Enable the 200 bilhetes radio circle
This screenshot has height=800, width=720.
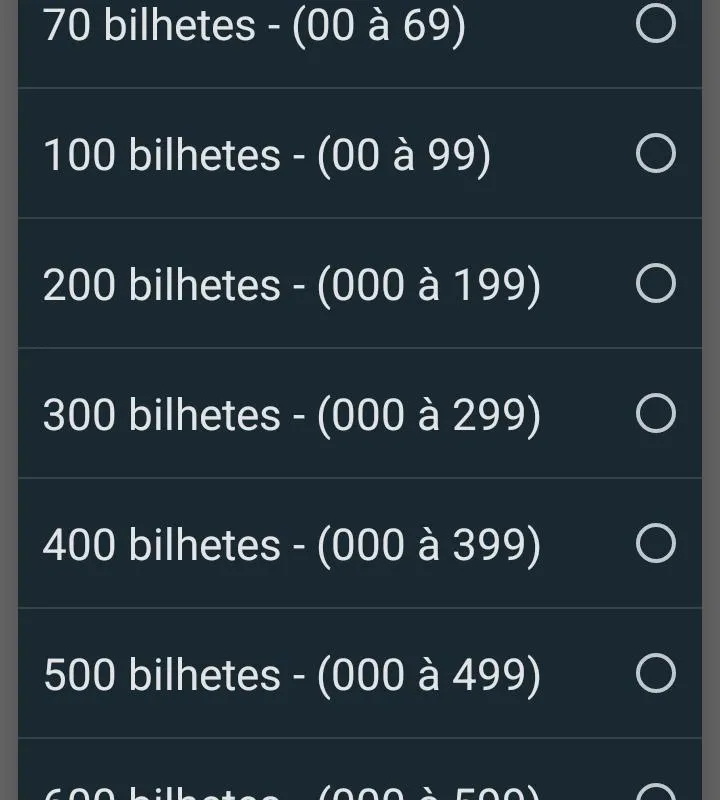tap(655, 284)
